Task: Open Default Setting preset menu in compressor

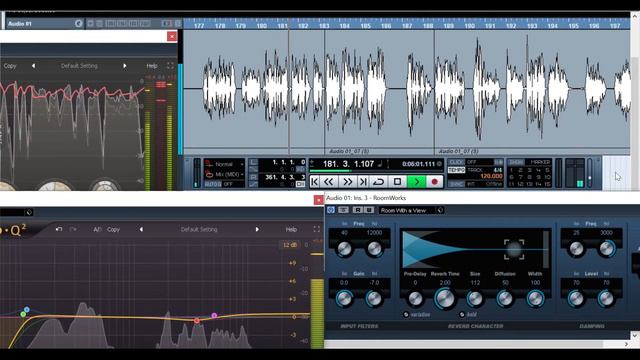Action: pyautogui.click(x=79, y=66)
